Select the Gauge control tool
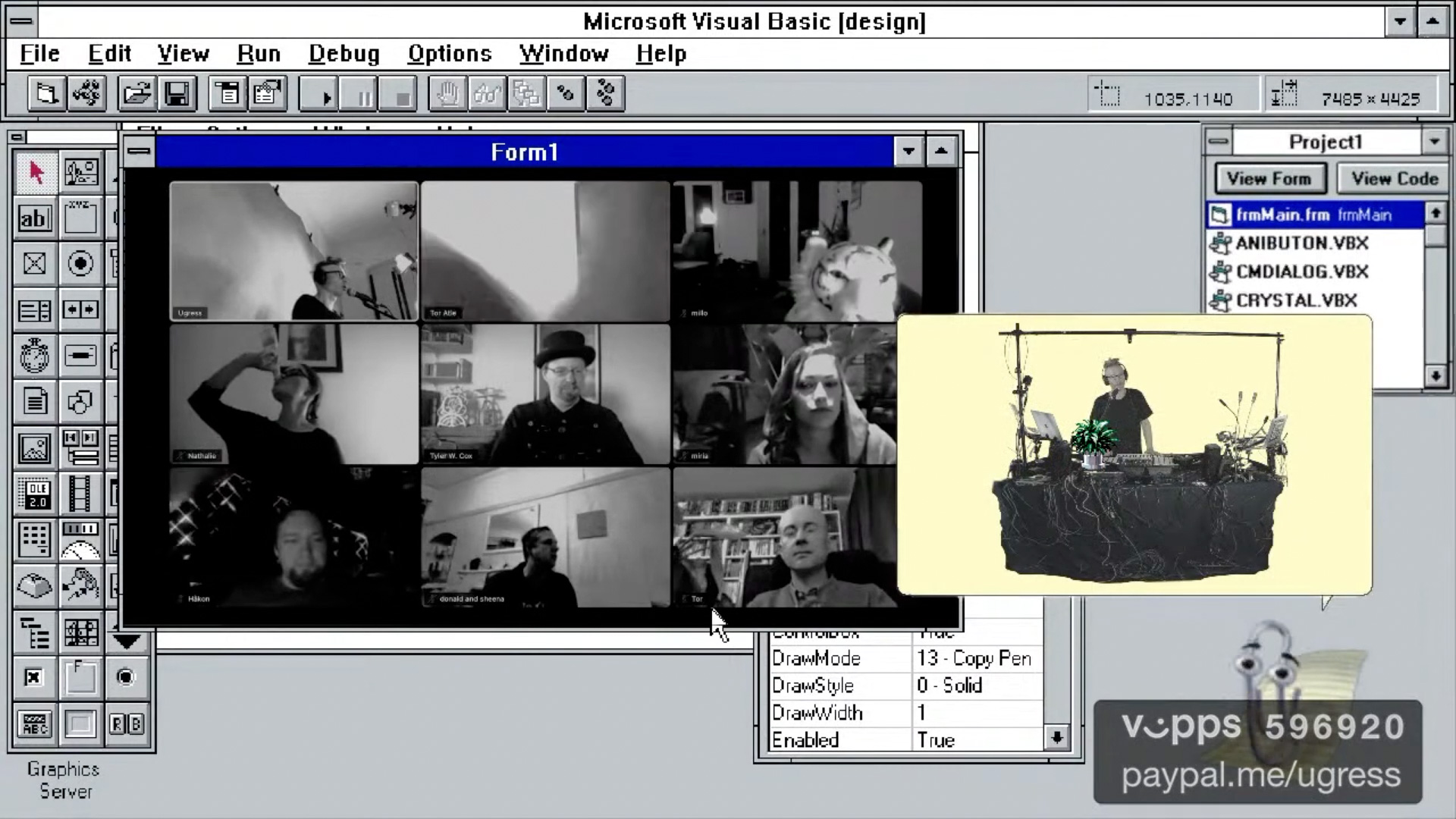1456x819 pixels. point(80,540)
